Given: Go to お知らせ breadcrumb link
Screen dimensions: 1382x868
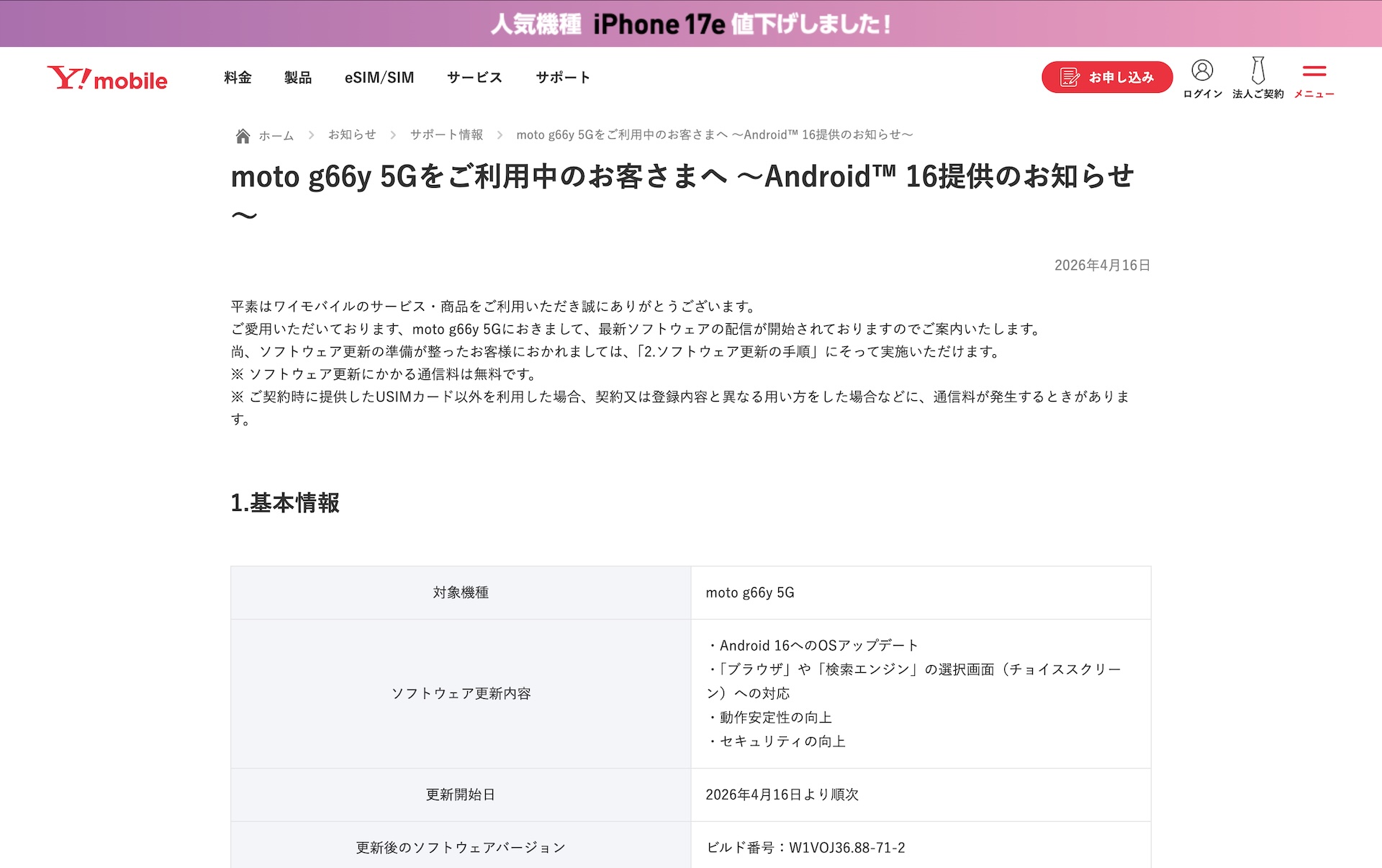Looking at the screenshot, I should [352, 135].
